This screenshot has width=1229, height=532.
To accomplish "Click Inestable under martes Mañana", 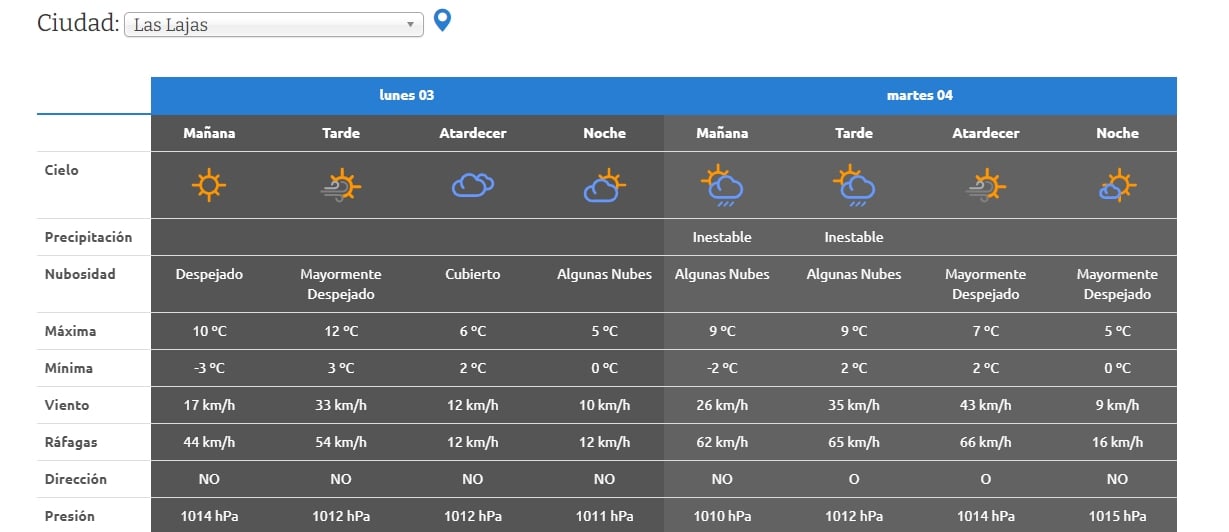I will click(722, 237).
